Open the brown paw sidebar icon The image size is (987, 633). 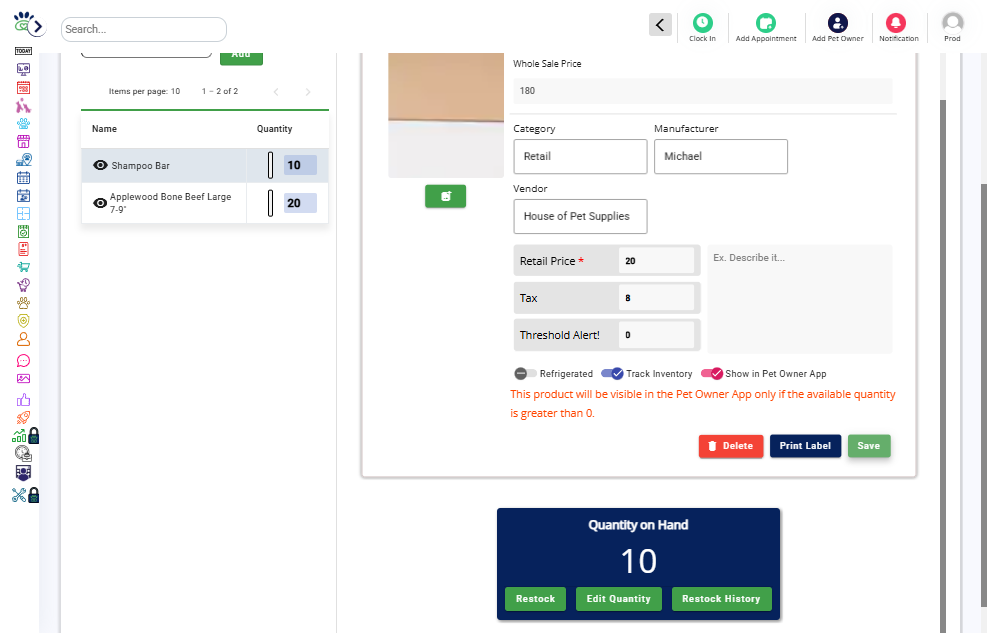(23, 303)
